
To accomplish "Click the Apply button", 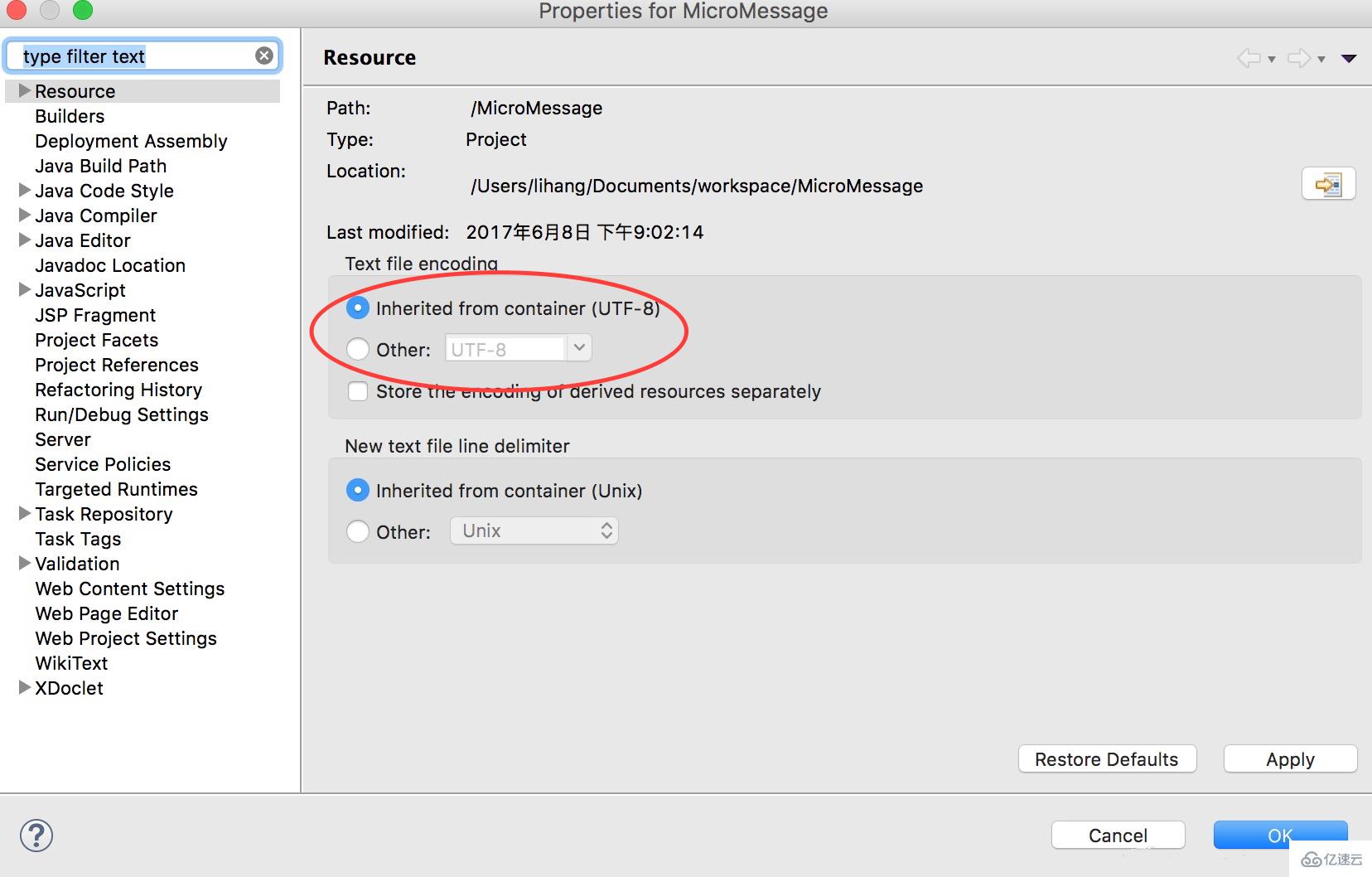I will point(1290,759).
